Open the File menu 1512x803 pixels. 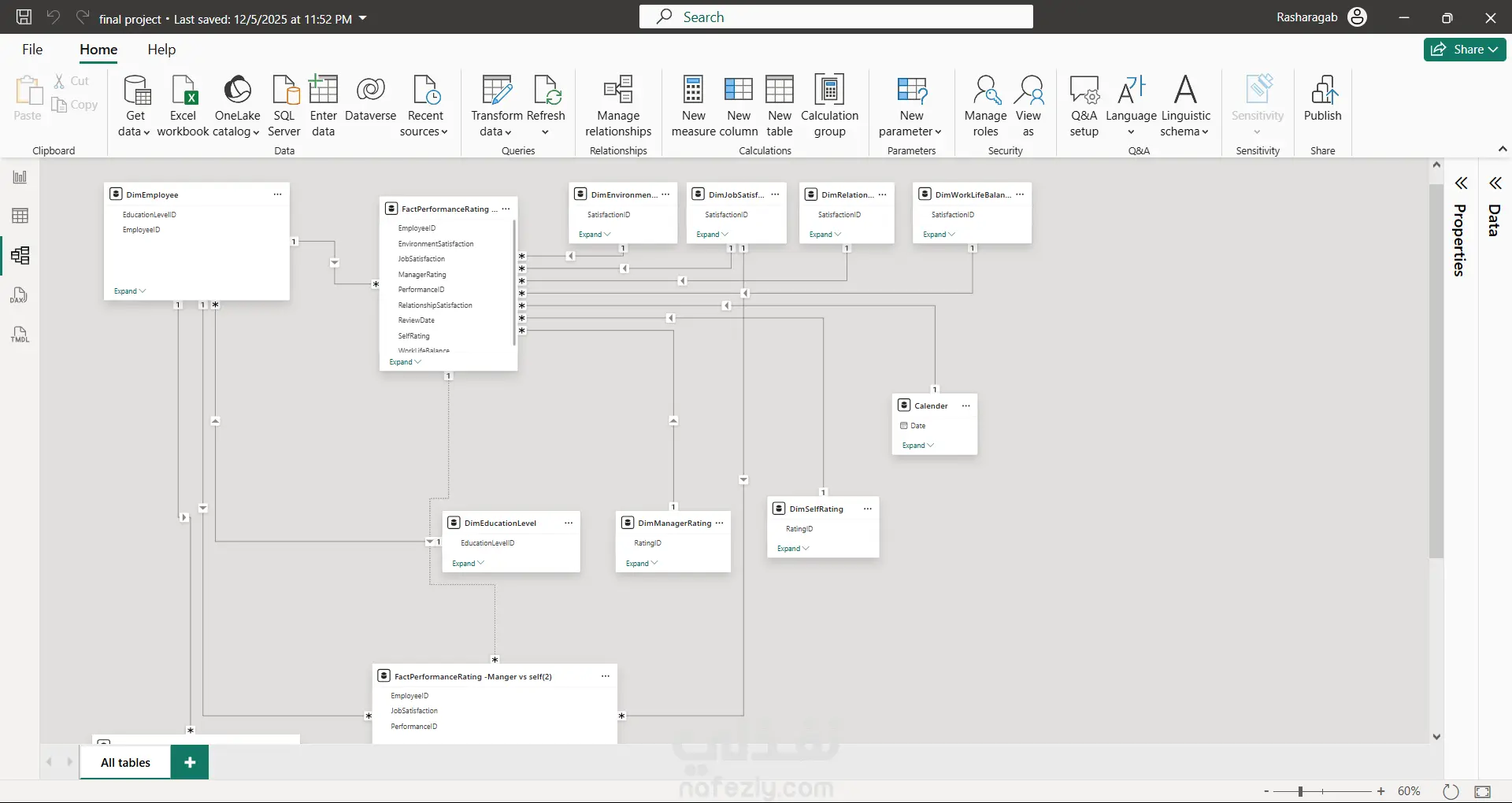32,50
